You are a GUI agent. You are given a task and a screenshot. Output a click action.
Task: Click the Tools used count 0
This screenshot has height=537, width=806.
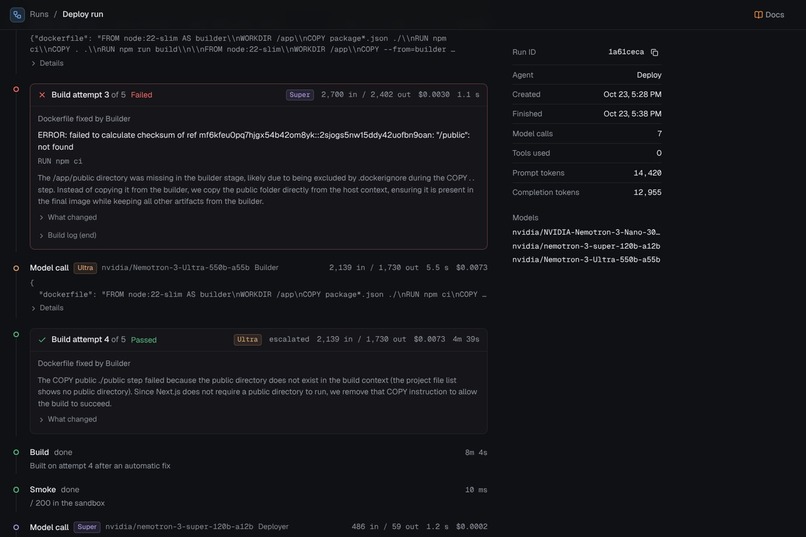[659, 153]
